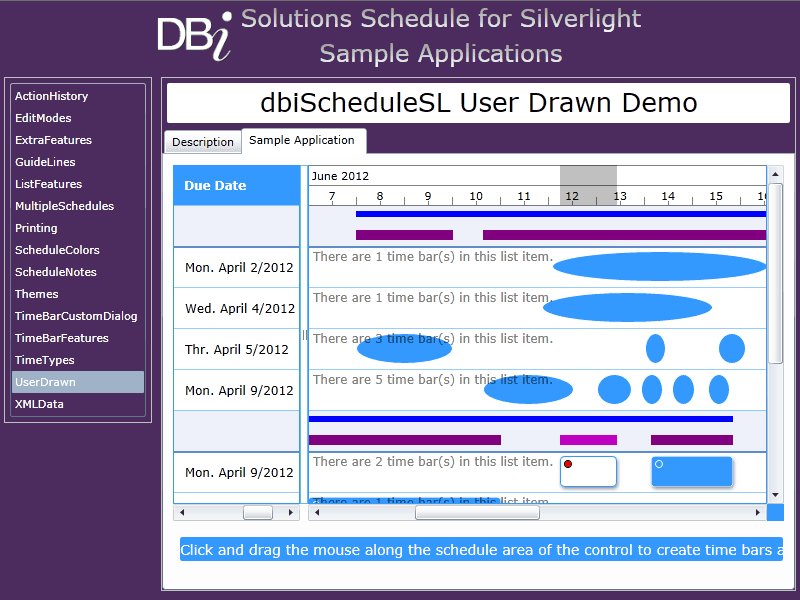Open the GuideLines sample
This screenshot has height=600, width=800.
(78, 162)
